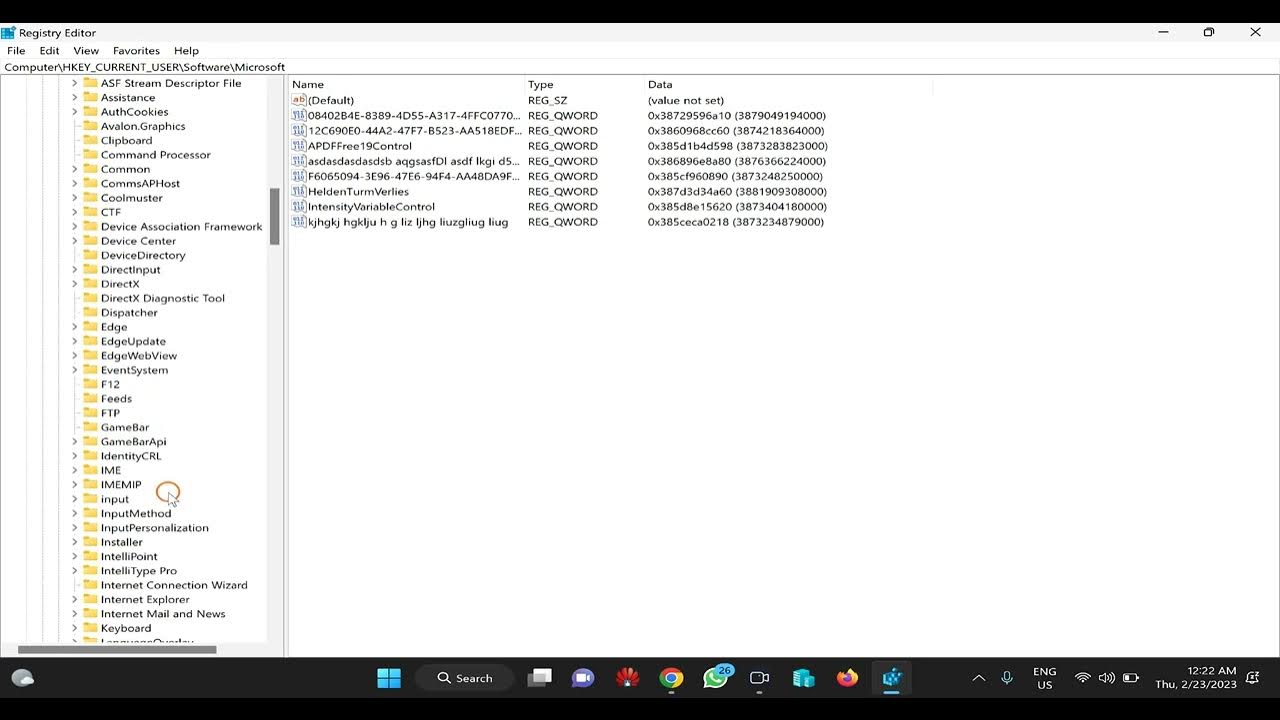Screen dimensions: 1280x720
Task: Click the (Default) string value icon
Action: point(299,100)
